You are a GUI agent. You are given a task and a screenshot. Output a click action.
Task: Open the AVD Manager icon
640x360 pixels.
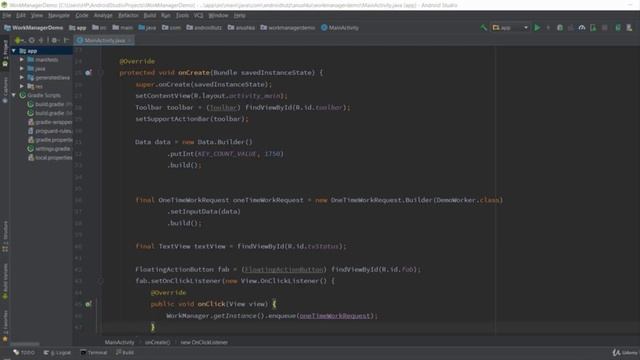coord(618,28)
